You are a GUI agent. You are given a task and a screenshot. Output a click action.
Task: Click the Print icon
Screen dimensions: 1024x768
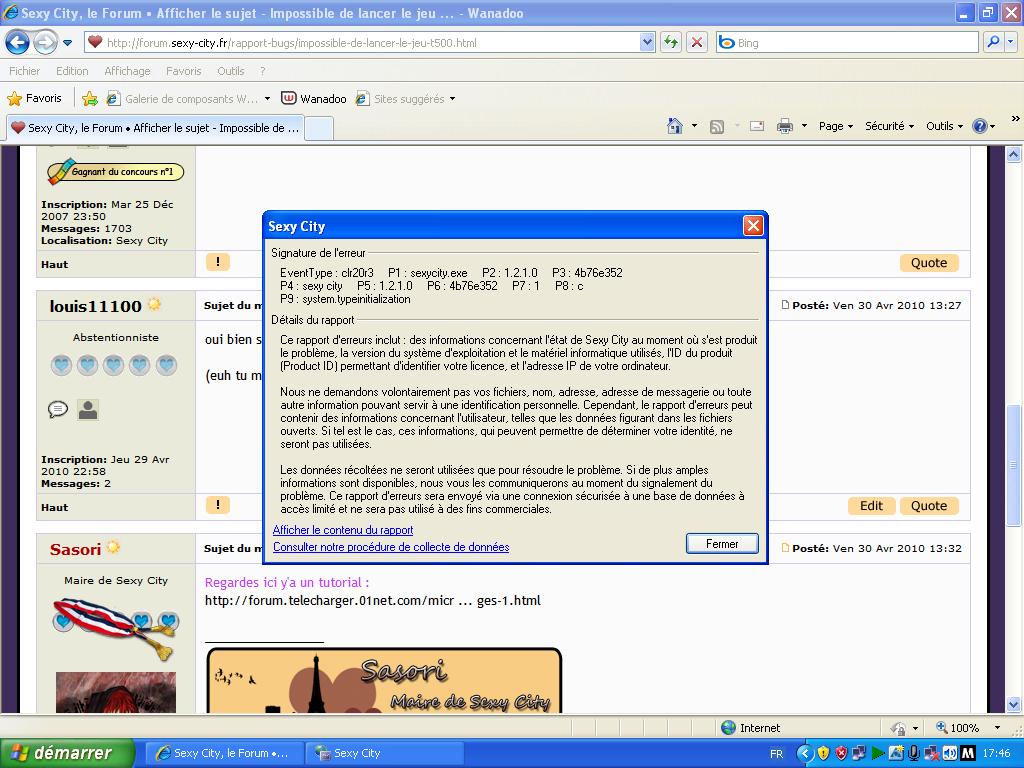pos(784,126)
